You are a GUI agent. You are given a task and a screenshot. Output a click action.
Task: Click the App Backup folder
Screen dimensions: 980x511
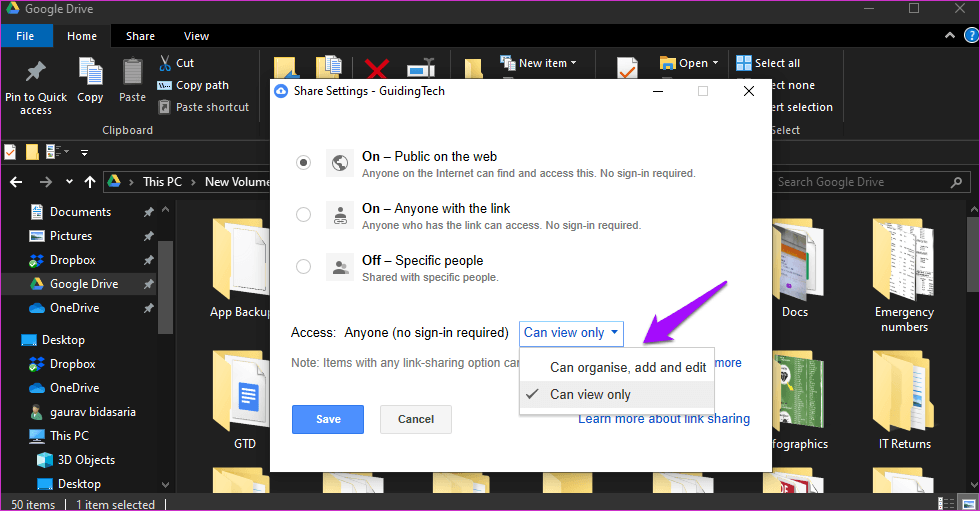pyautogui.click(x=240, y=269)
